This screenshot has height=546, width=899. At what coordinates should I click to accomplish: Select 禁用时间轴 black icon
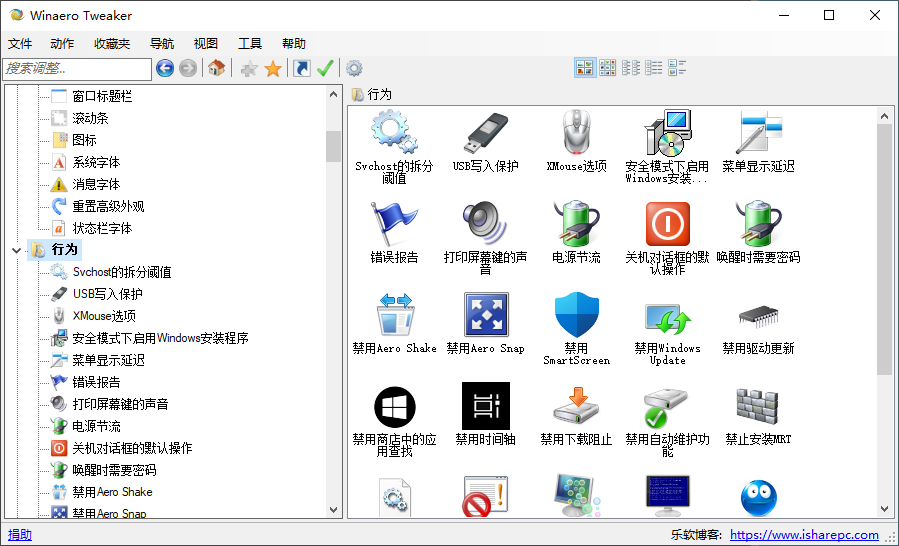[x=486, y=406]
